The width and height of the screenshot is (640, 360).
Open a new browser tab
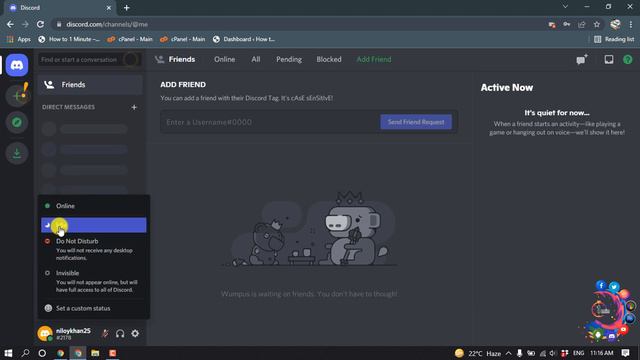127,8
